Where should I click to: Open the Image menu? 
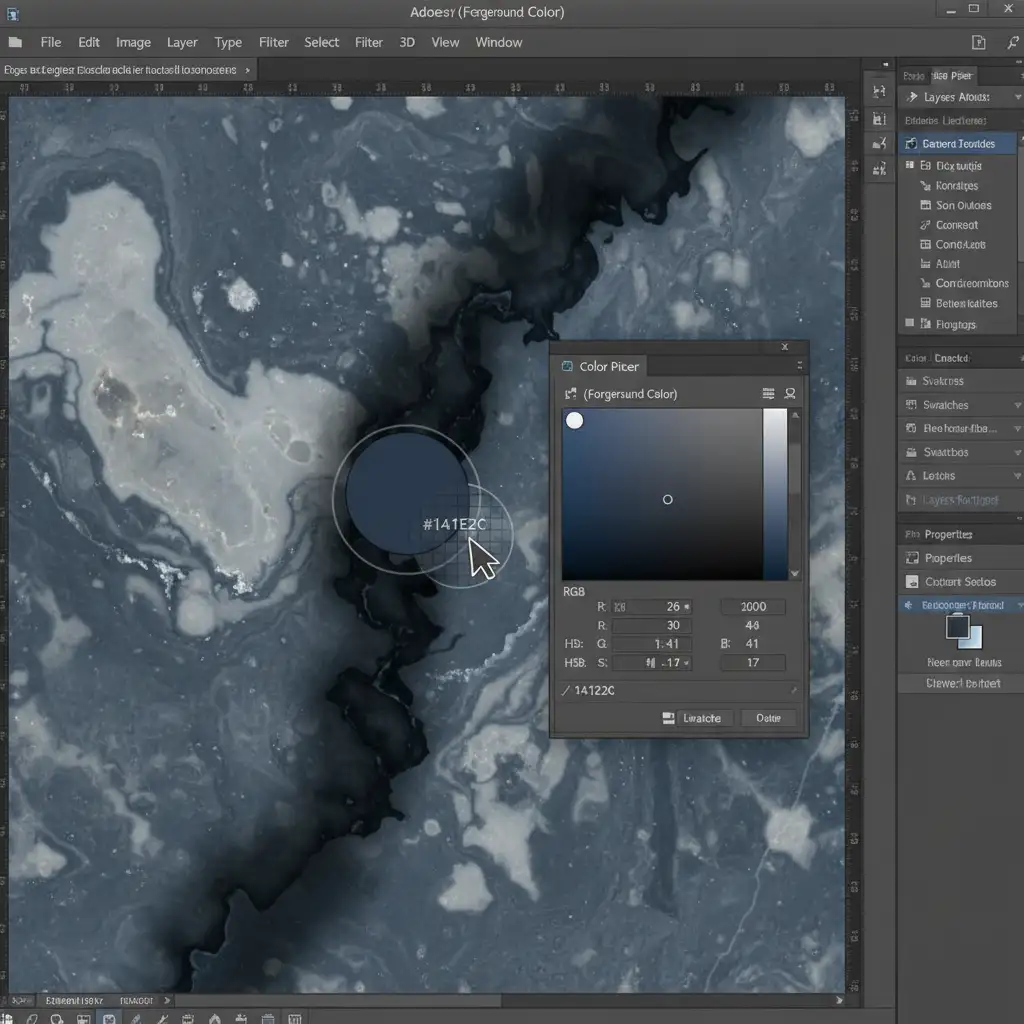coord(133,42)
